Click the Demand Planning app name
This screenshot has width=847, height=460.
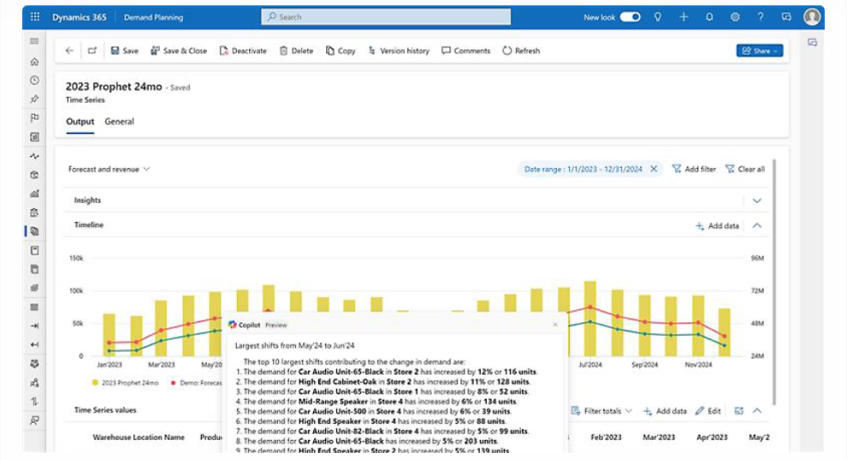point(153,17)
